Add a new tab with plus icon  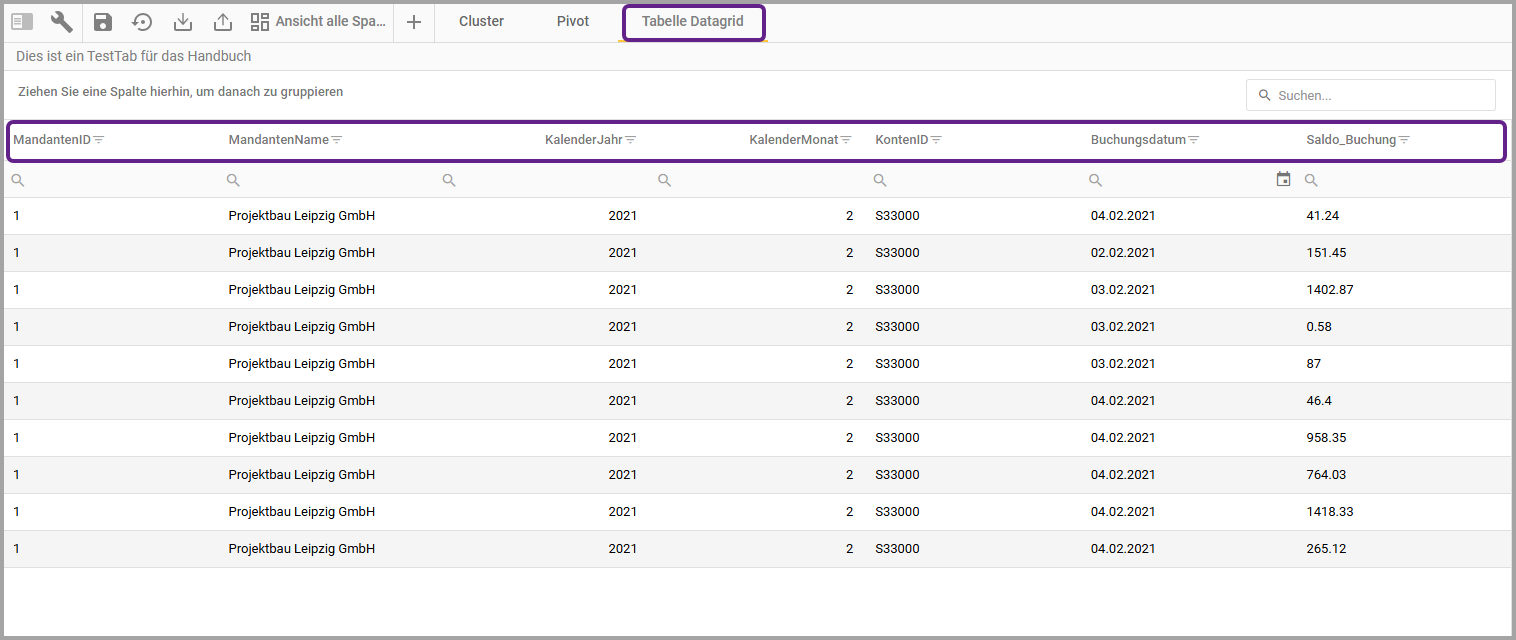[414, 22]
